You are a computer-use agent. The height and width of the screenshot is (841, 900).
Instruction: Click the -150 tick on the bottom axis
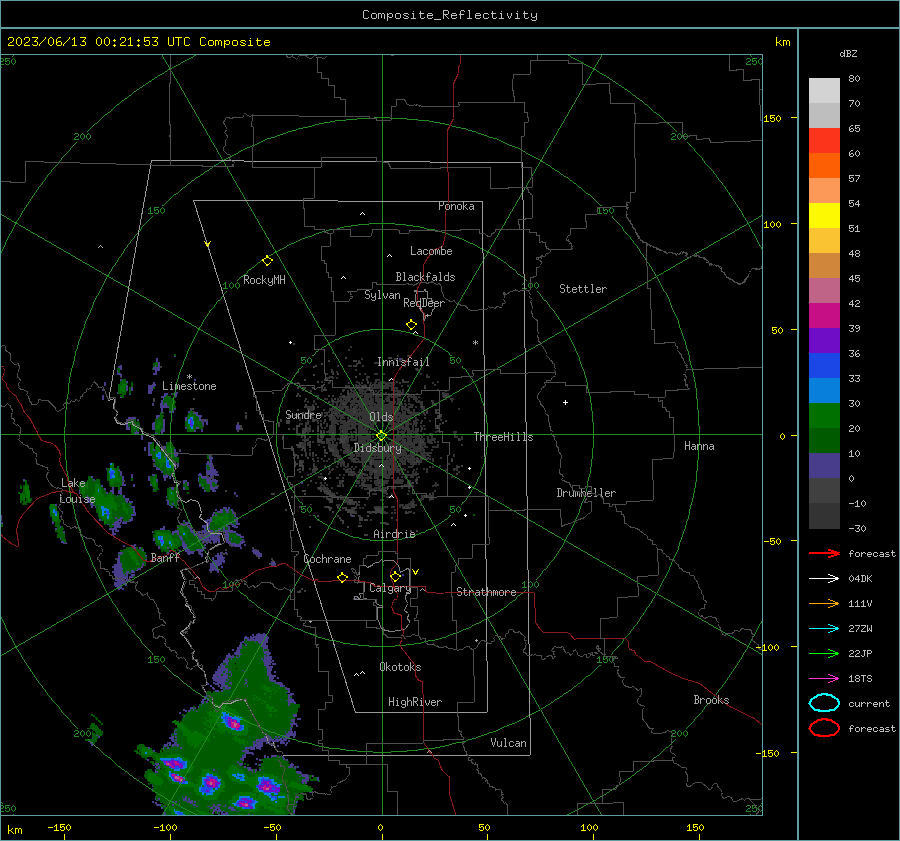(59, 827)
